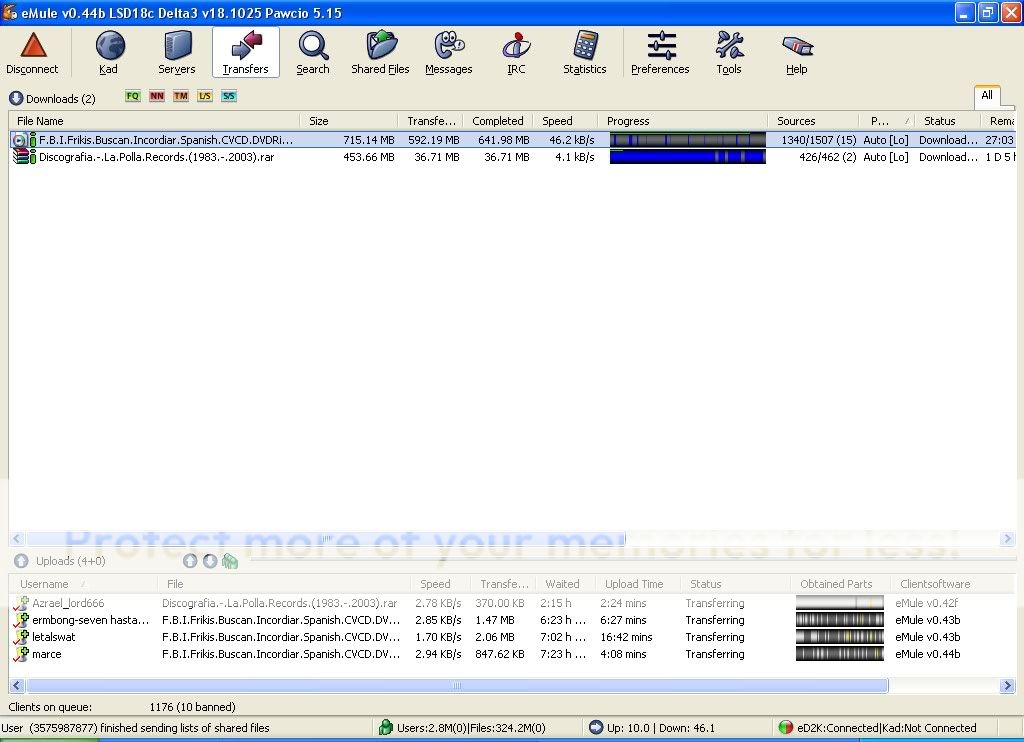This screenshot has height=742, width=1024.
Task: Click the eMule title bar icon
Action: pyautogui.click(x=9, y=12)
